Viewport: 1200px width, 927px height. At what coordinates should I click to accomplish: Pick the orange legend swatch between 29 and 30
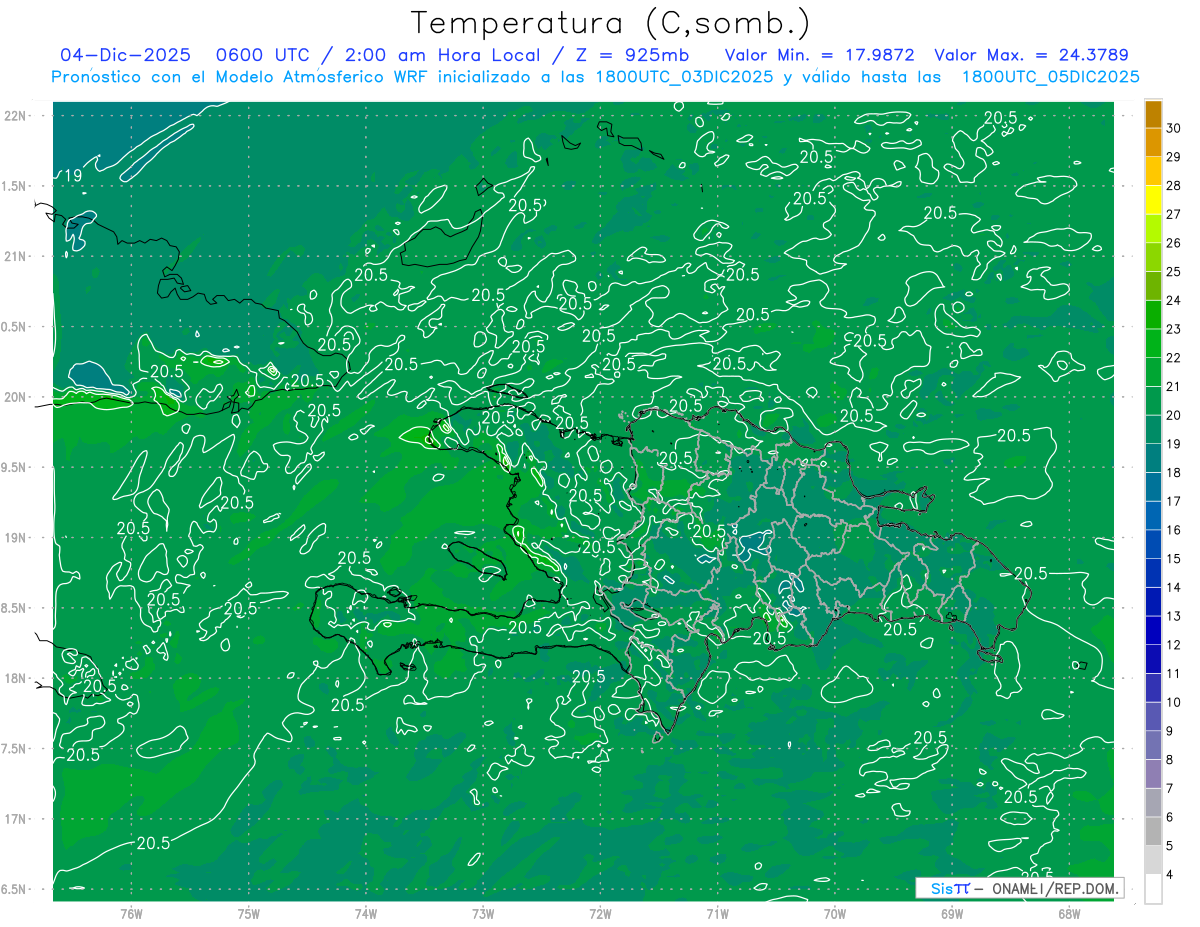[x=1153, y=143]
